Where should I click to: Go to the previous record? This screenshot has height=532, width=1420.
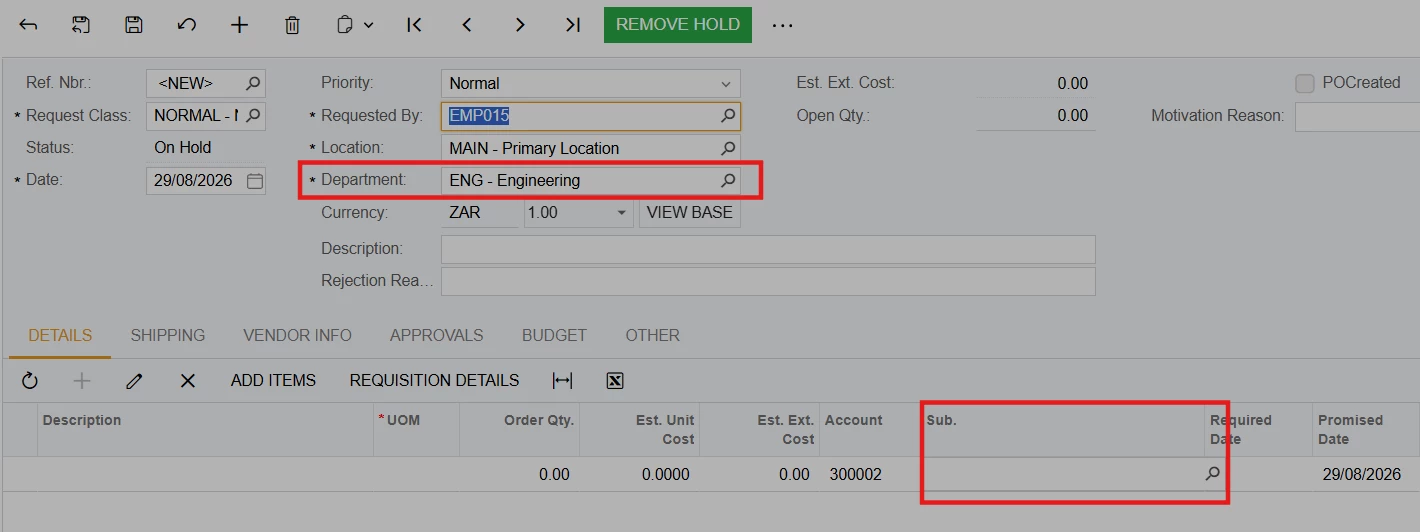click(x=467, y=25)
